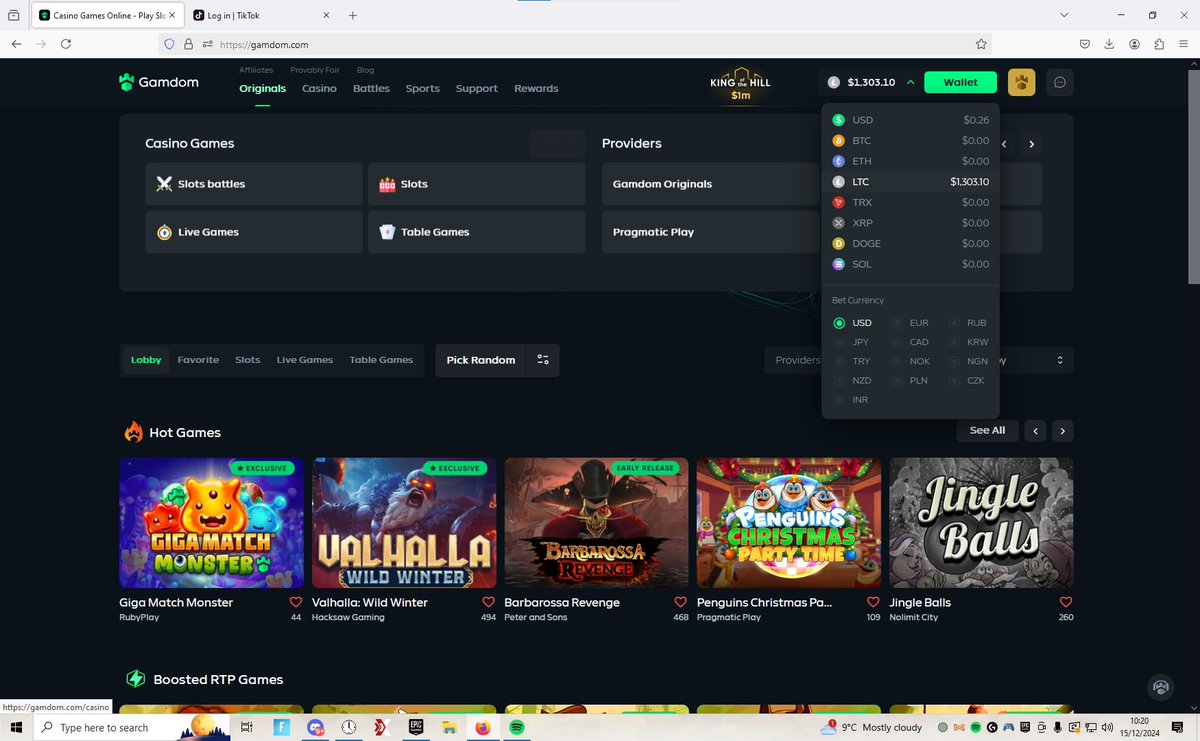Open the support headset floating icon
Image resolution: width=1200 pixels, height=741 pixels.
(1160, 687)
